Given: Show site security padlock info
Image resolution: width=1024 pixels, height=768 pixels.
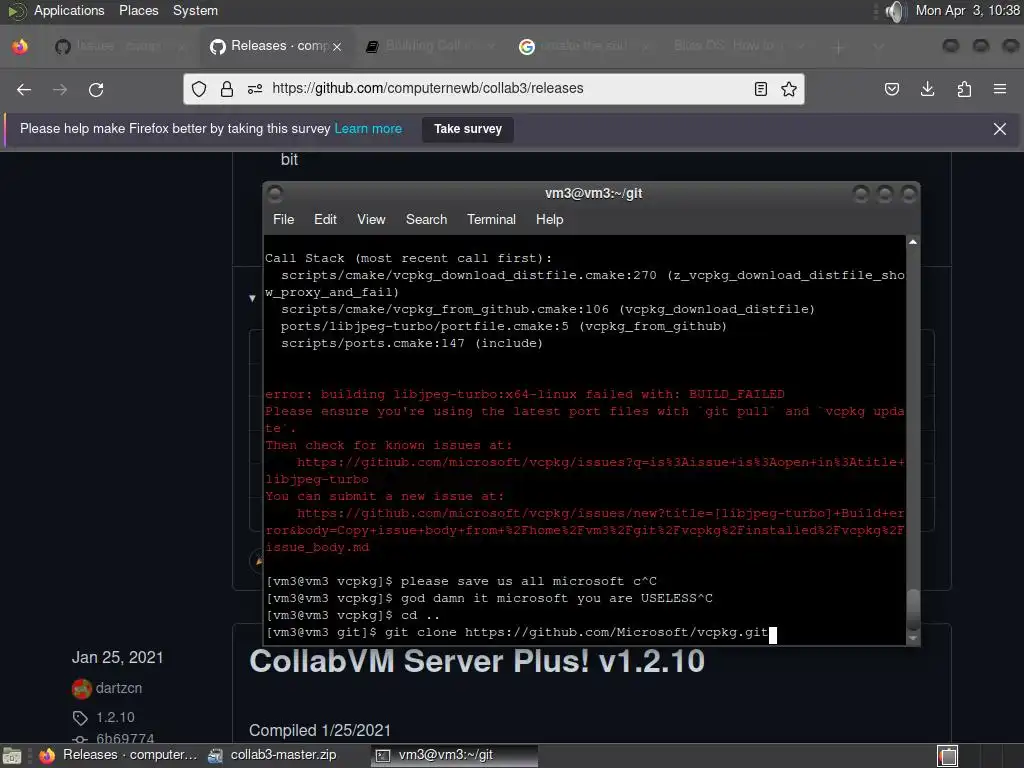Looking at the screenshot, I should tap(227, 89).
